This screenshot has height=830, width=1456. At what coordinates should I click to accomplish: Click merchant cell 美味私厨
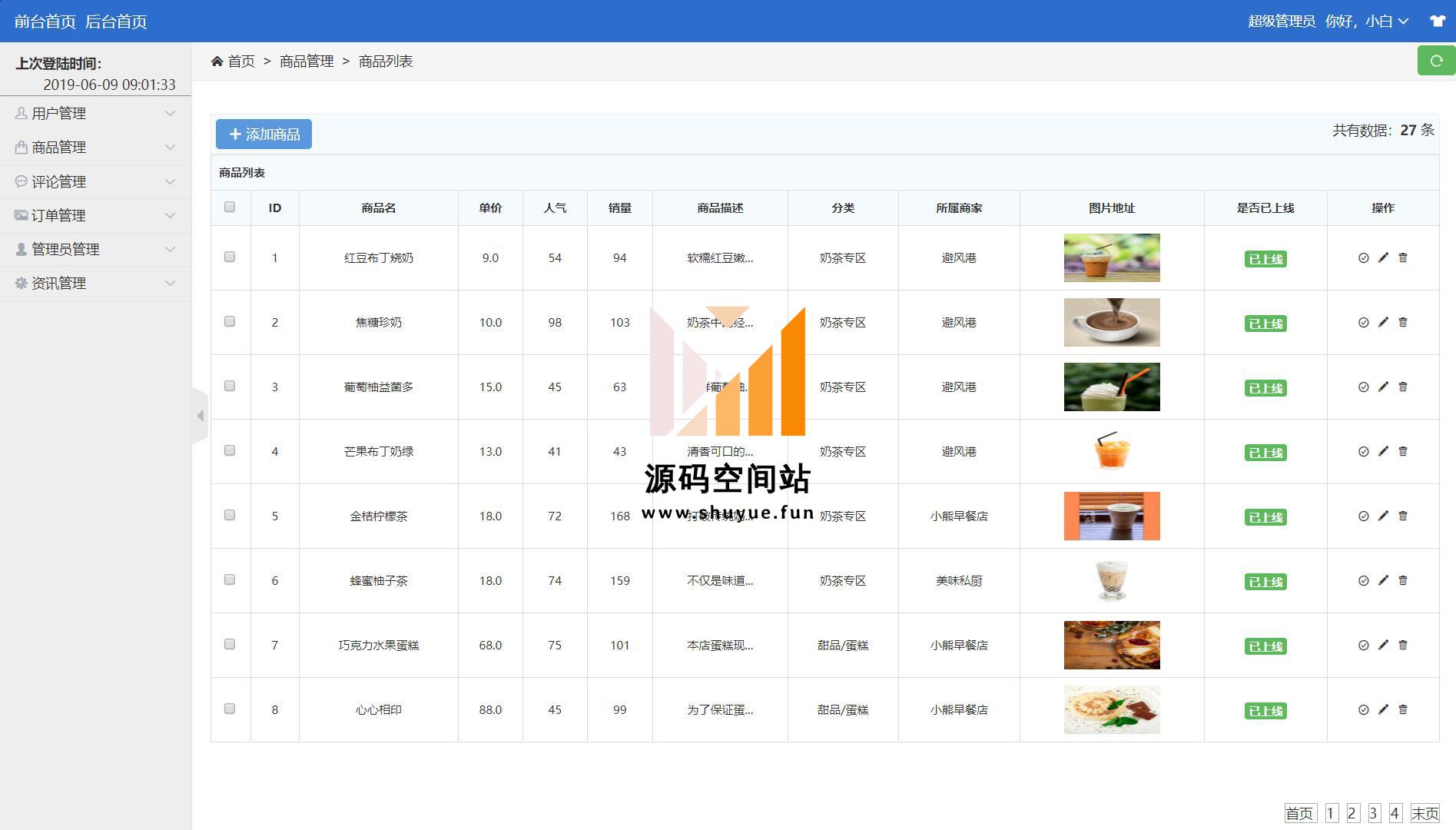(x=959, y=580)
